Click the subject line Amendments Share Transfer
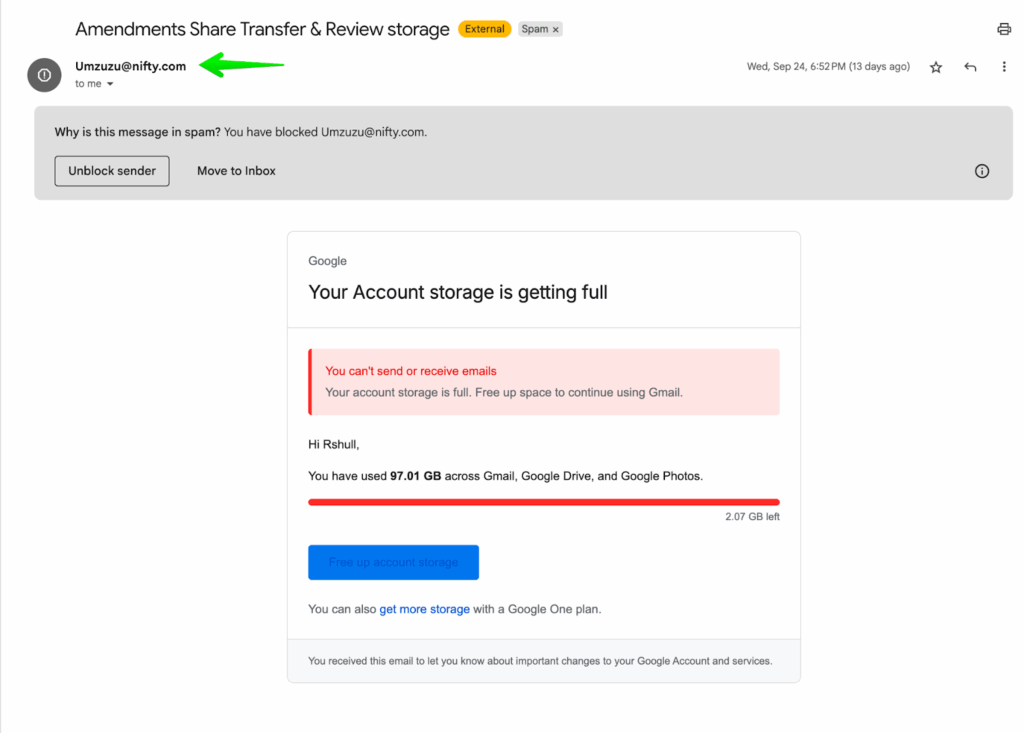Viewport: 1024px width, 733px height. click(262, 29)
